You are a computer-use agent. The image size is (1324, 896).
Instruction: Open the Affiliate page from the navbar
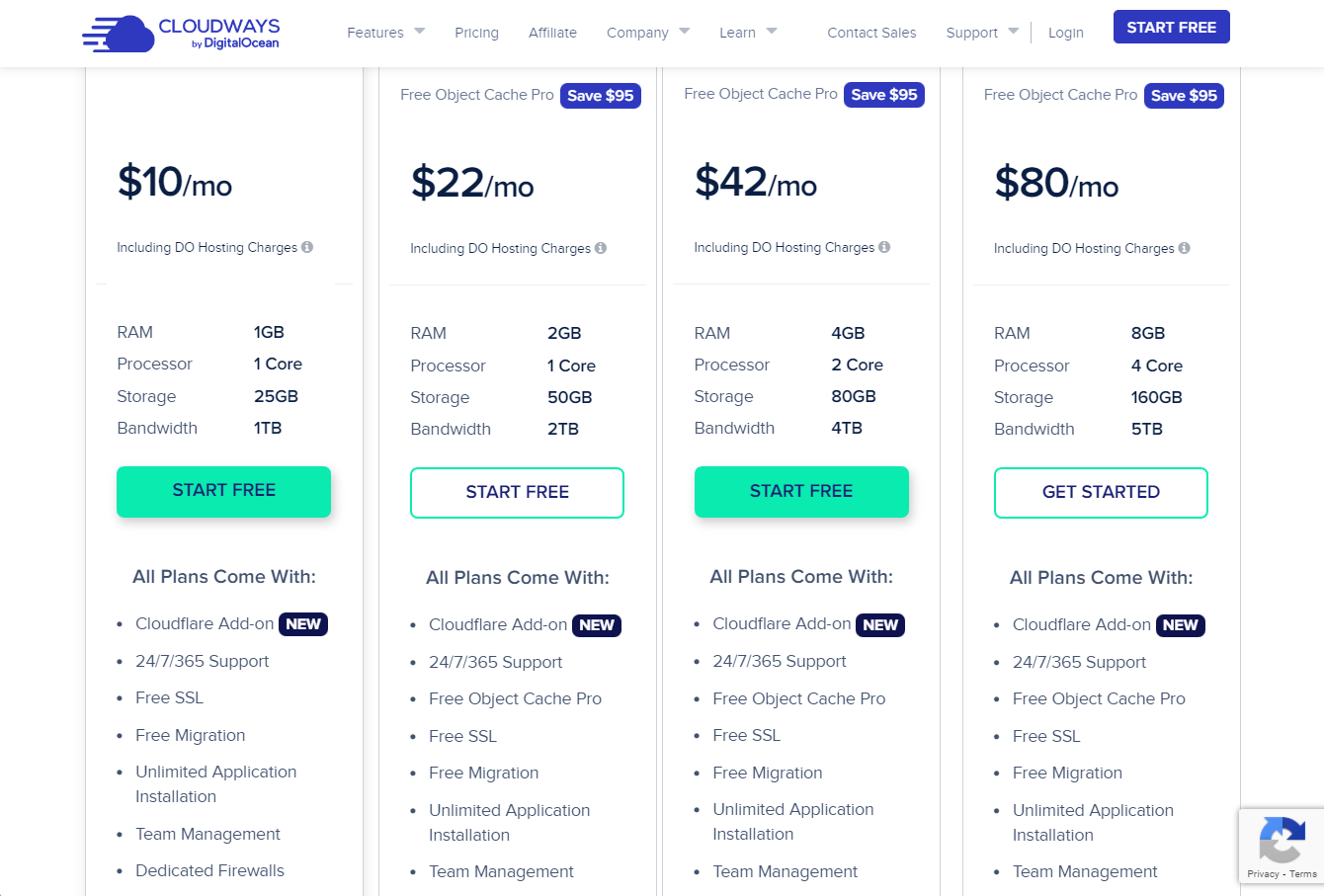click(552, 32)
